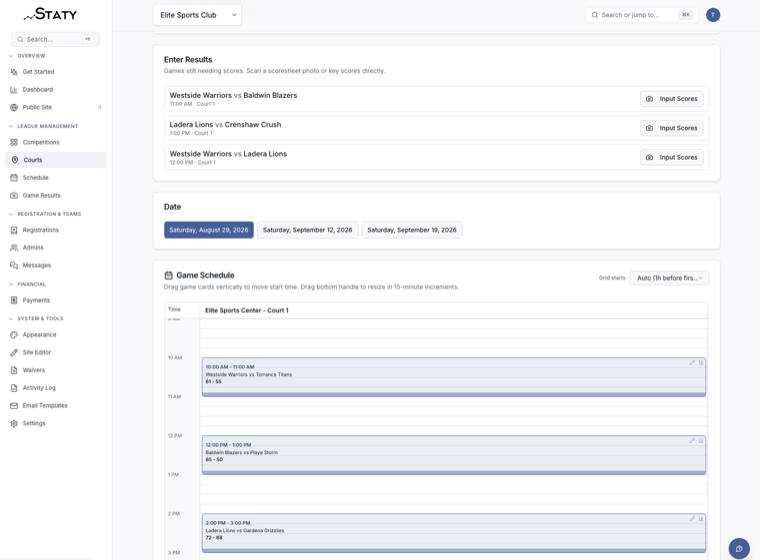This screenshot has height=560, width=760.
Task: Click the Appearance palette icon
Action: pyautogui.click(x=14, y=335)
